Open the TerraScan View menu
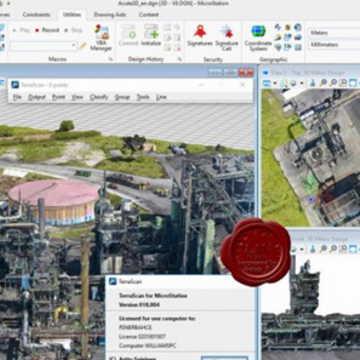Image resolution: width=360 pixels, height=360 pixels. 77,97
